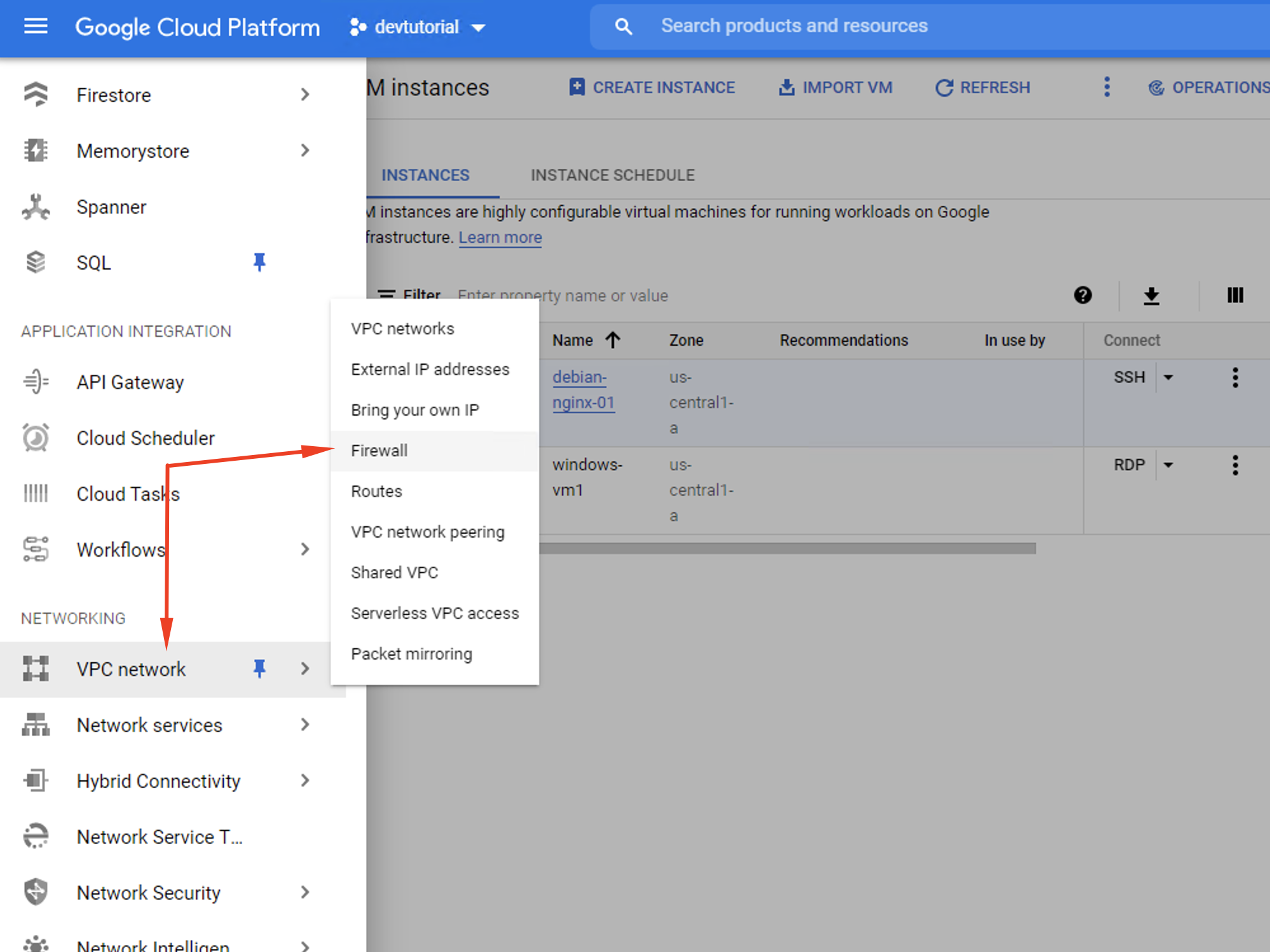Click the Network Security shield icon
Screen dimensions: 1270x952
pos(36,892)
